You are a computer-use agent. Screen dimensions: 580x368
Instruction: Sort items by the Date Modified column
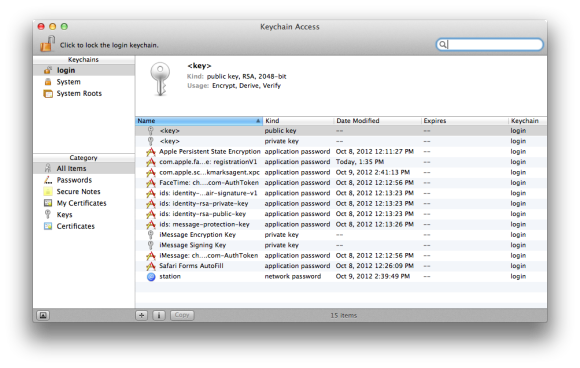tap(378, 121)
